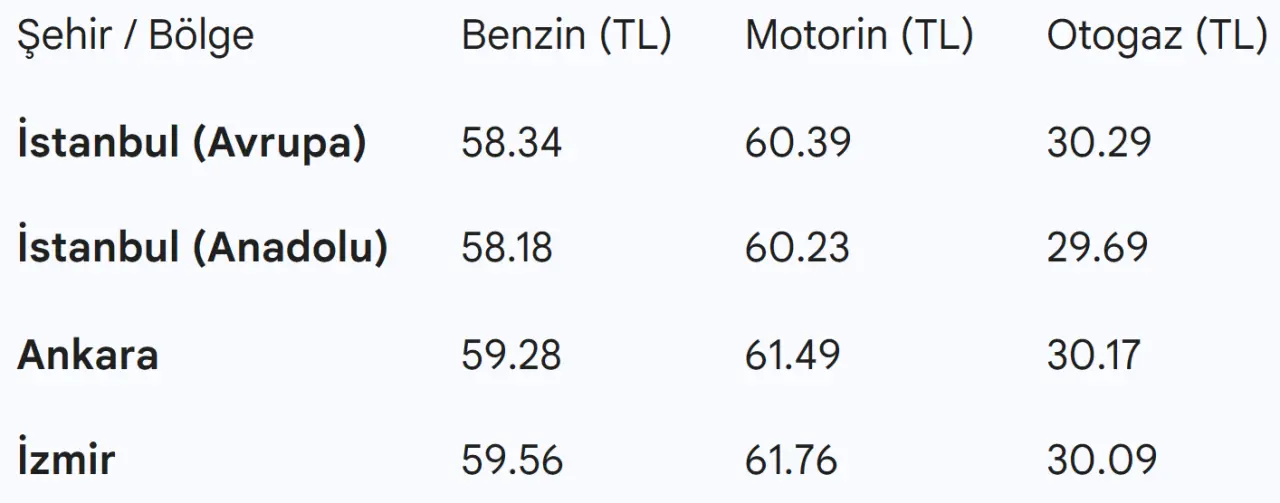Click the 30.29 otogaz price cell
The height and width of the screenshot is (503, 1280).
pyautogui.click(x=1098, y=143)
